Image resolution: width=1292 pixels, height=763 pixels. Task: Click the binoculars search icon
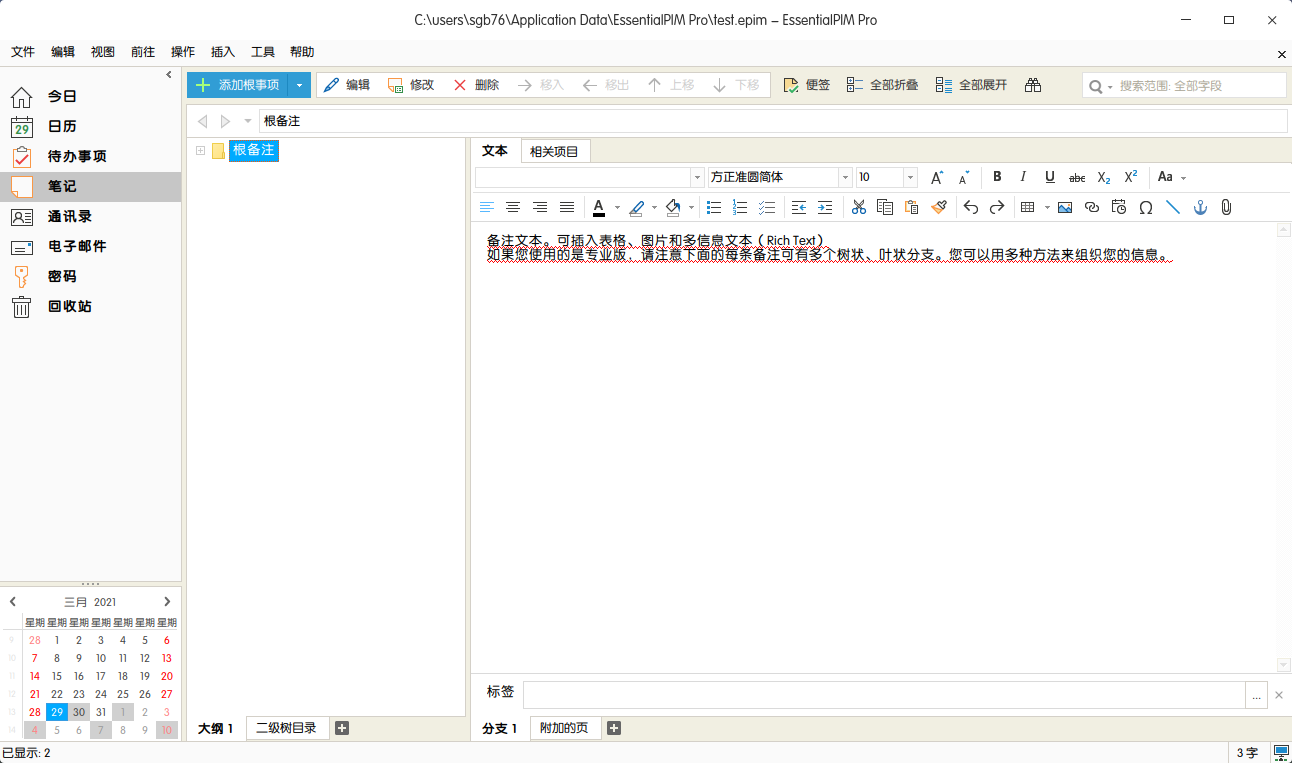(1033, 85)
